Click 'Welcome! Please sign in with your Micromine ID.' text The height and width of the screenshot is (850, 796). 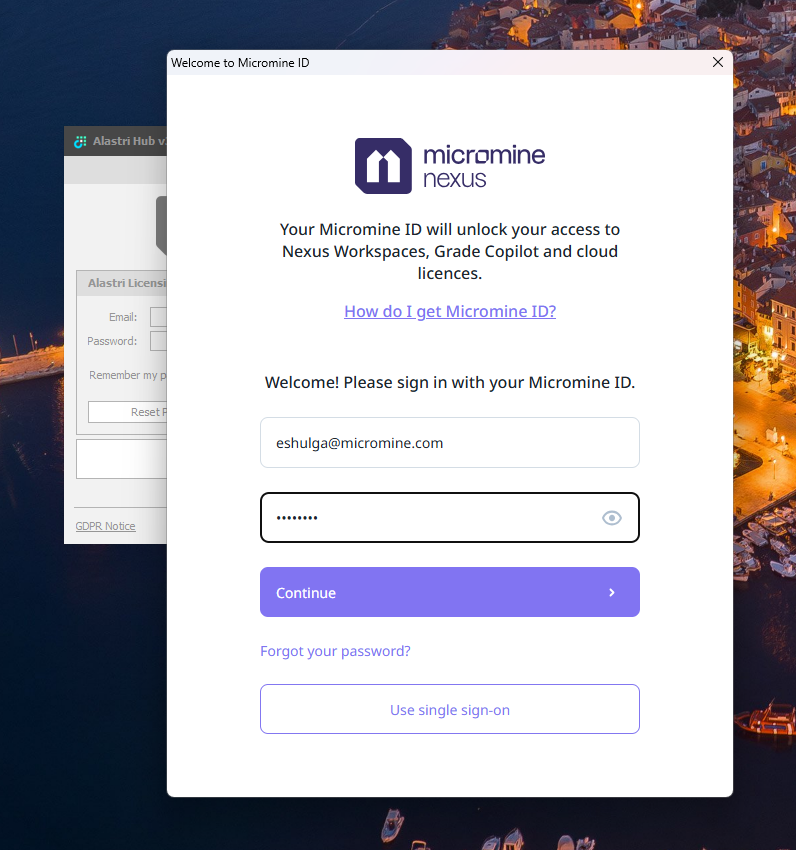pyautogui.click(x=450, y=382)
